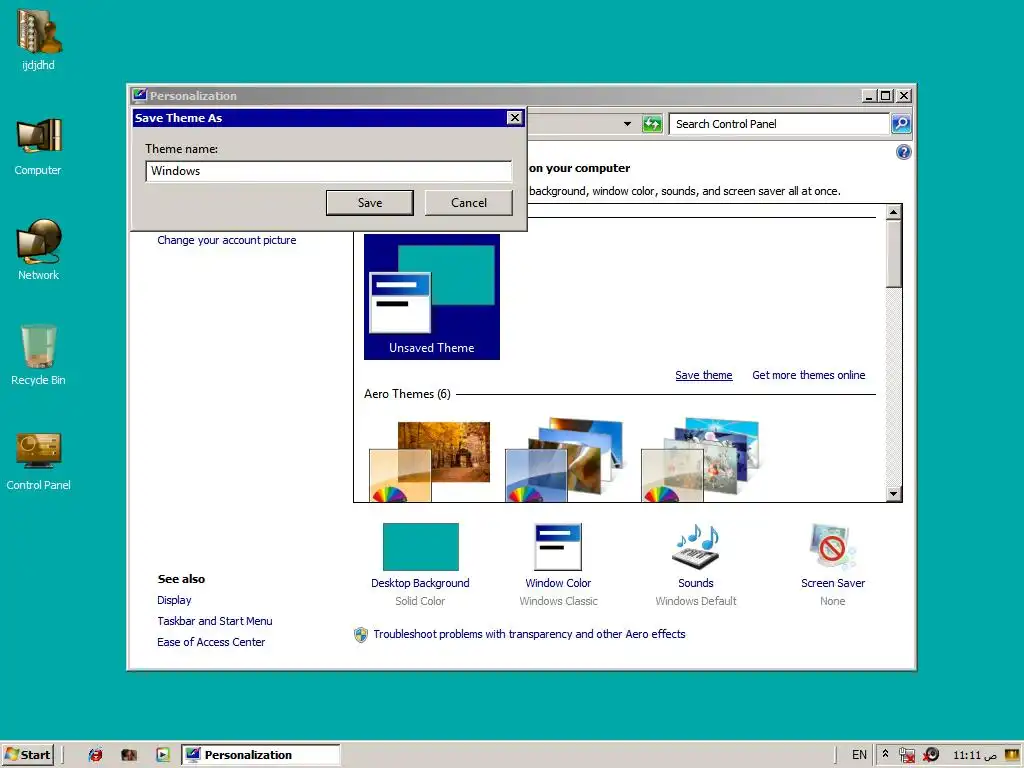Expand hidden tray icons chevron
Screen dimensions: 1024x768
click(x=885, y=754)
